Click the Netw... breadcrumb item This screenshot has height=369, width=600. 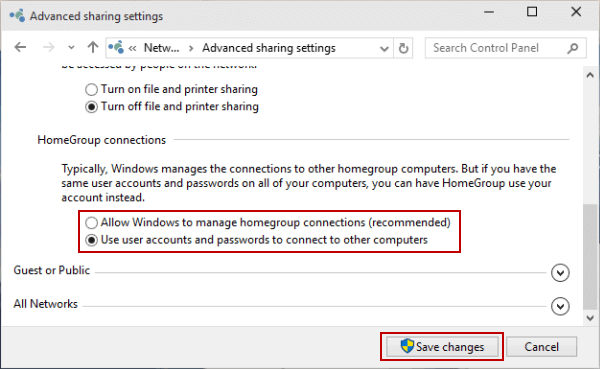[161, 48]
